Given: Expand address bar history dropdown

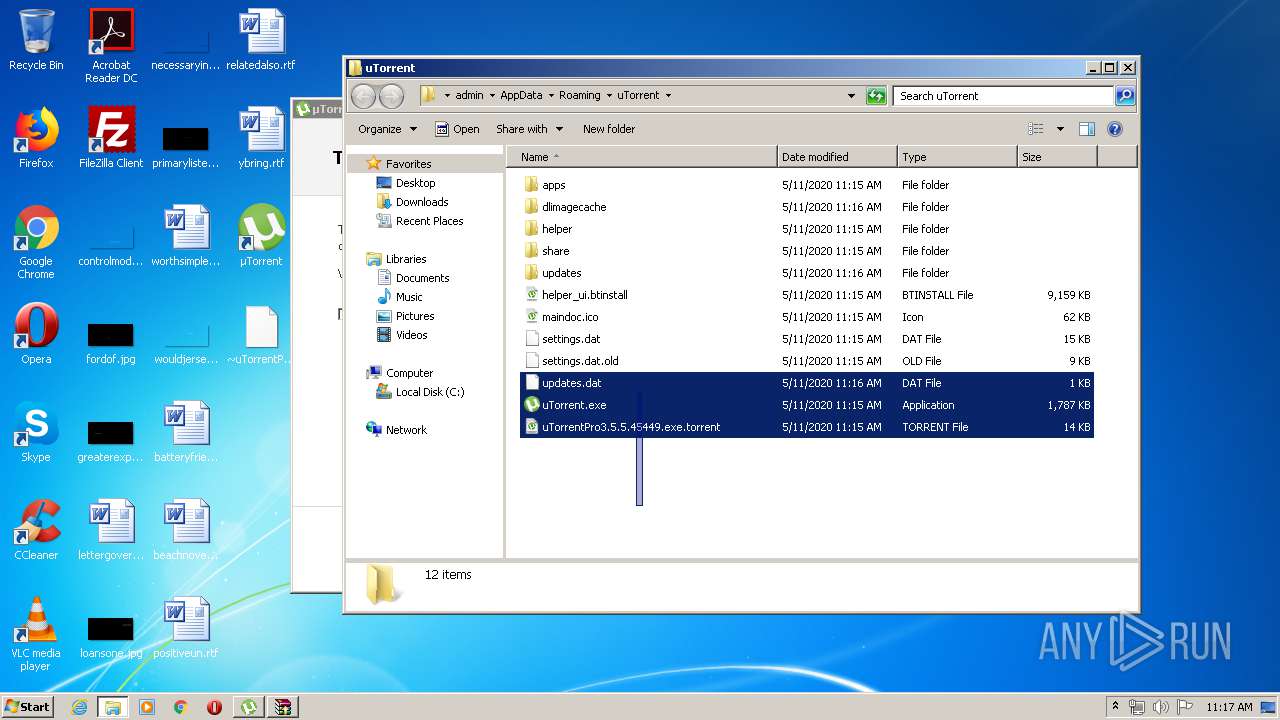Looking at the screenshot, I should (851, 96).
